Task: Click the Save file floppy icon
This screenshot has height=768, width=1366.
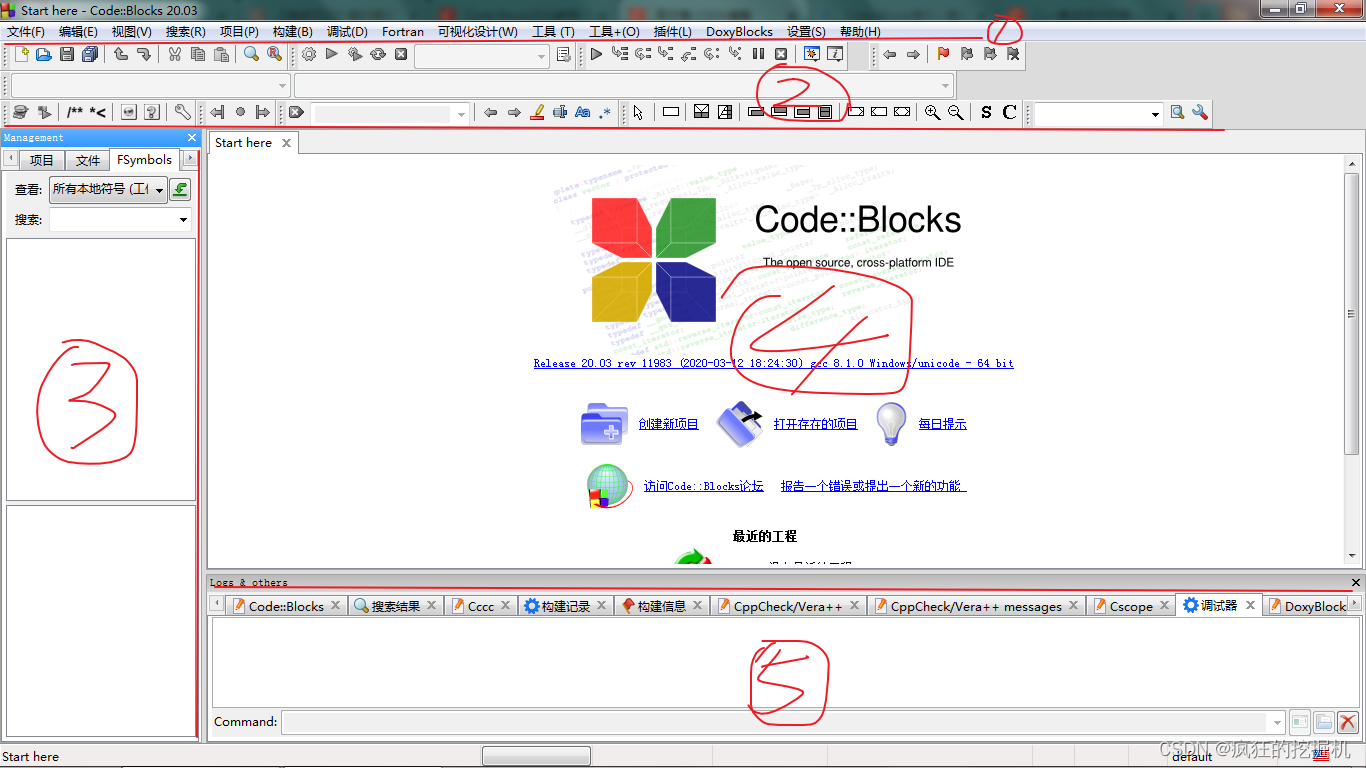Action: click(x=67, y=54)
